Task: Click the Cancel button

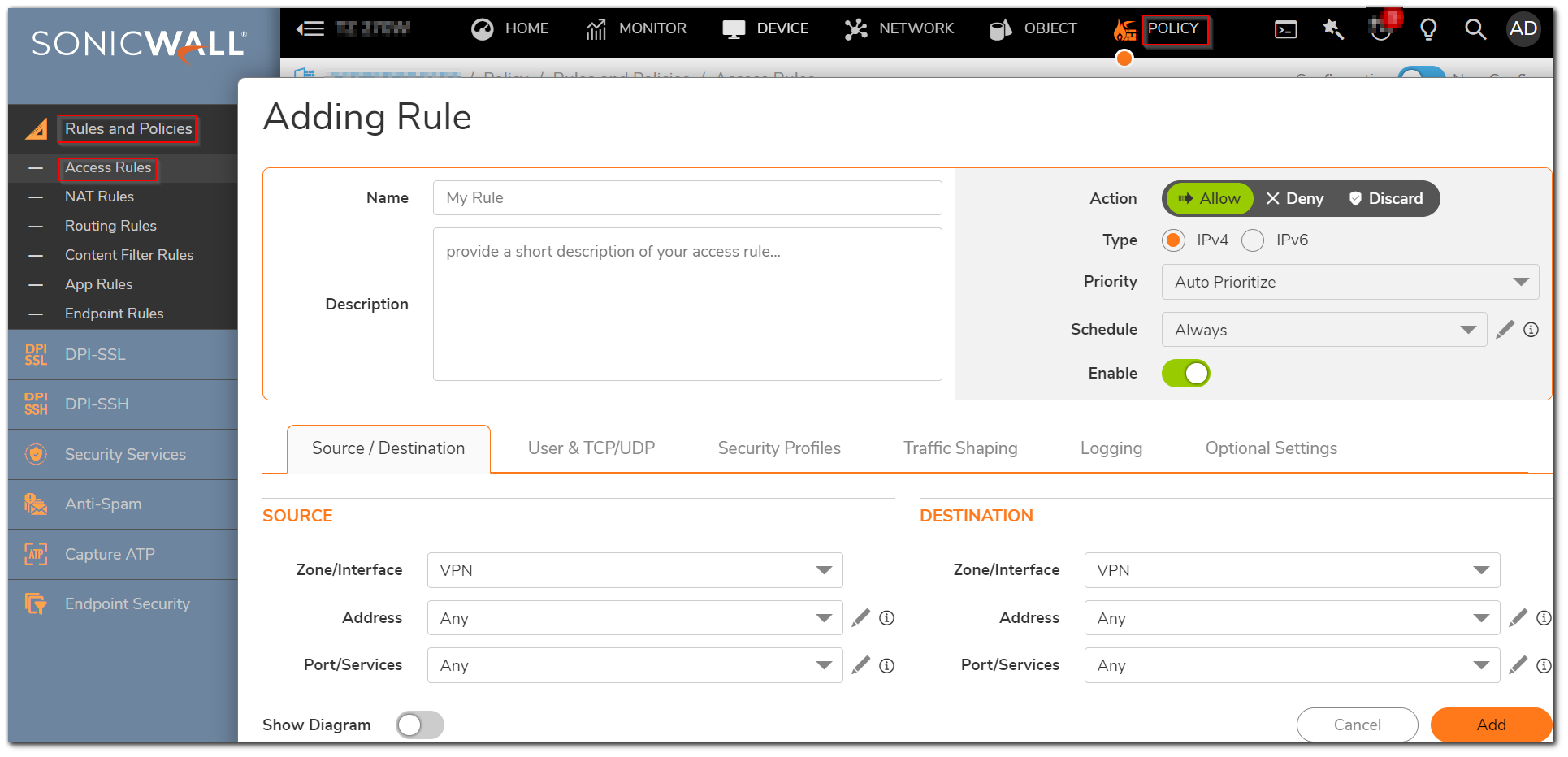Action: click(1358, 725)
